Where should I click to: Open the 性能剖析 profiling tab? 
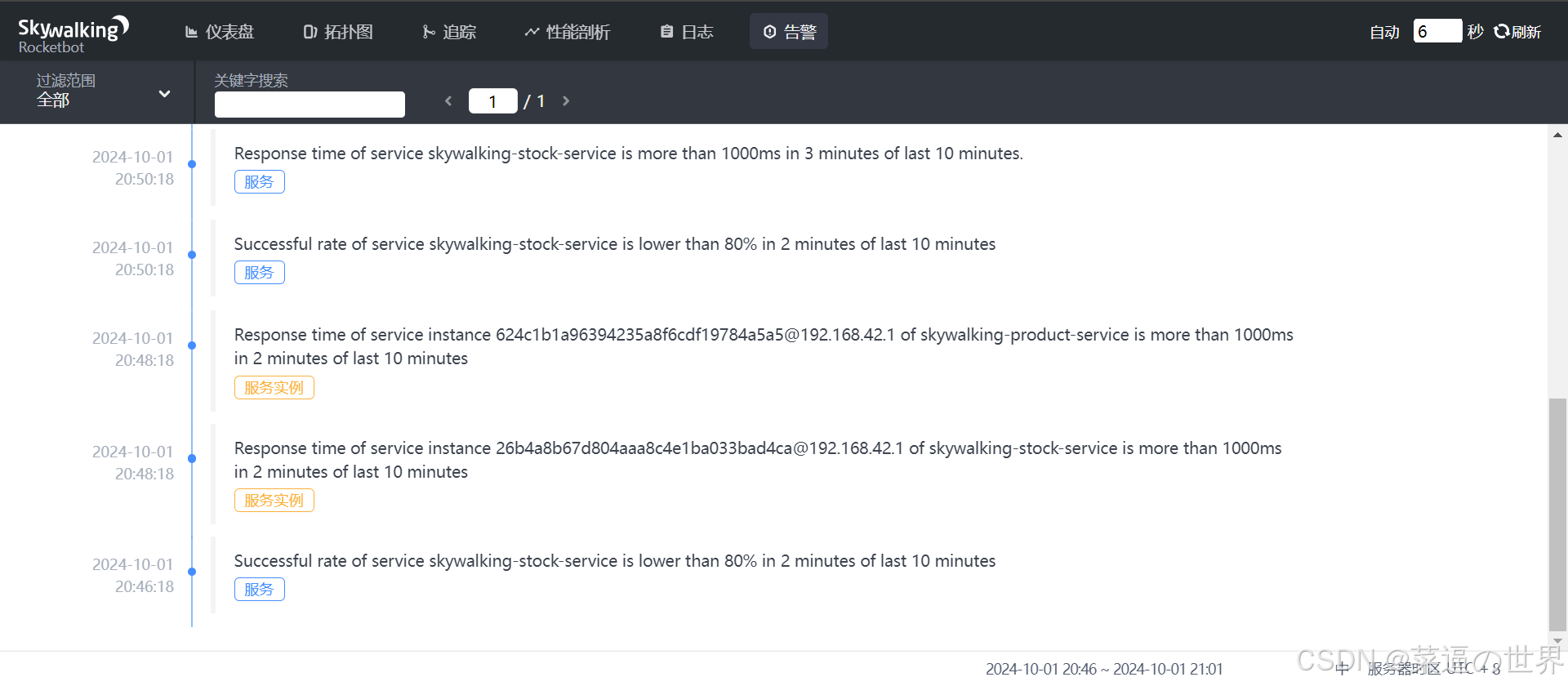click(x=568, y=32)
